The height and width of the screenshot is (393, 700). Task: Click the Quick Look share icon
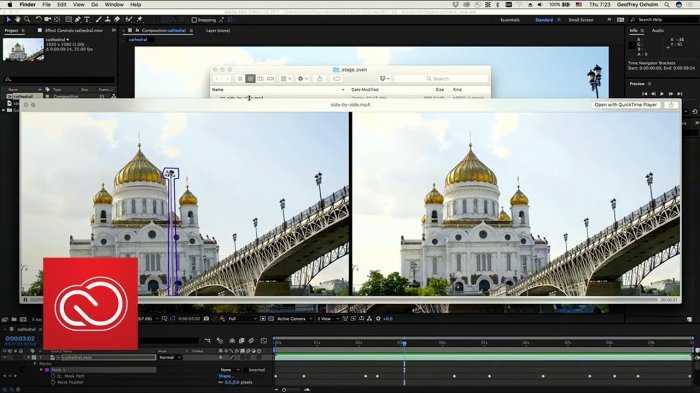pos(671,105)
